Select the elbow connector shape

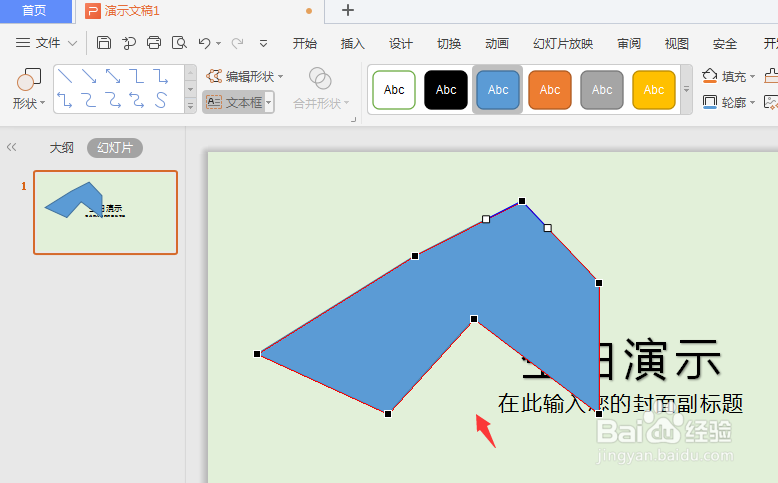(x=136, y=76)
